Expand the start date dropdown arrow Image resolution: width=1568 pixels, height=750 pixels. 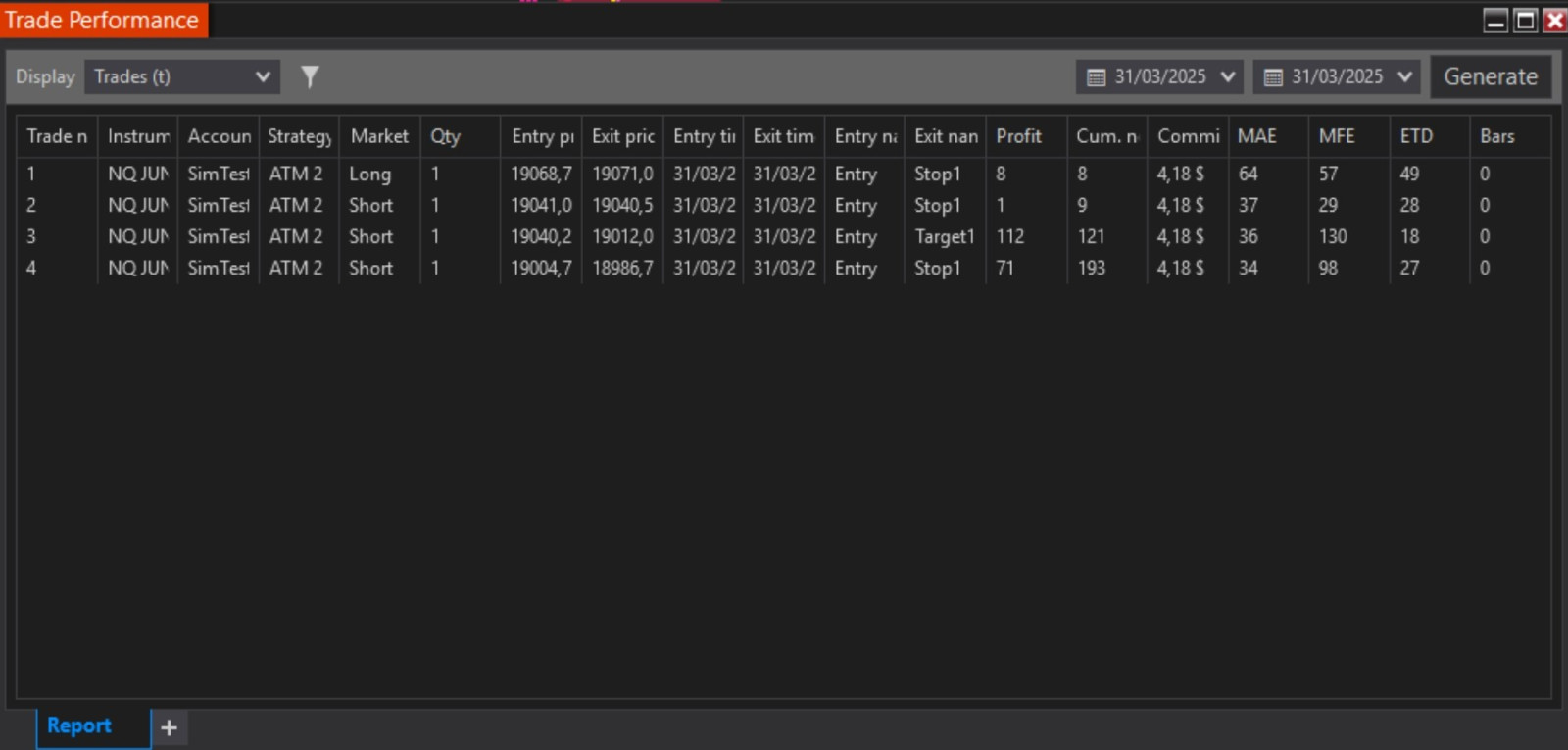click(x=1228, y=76)
